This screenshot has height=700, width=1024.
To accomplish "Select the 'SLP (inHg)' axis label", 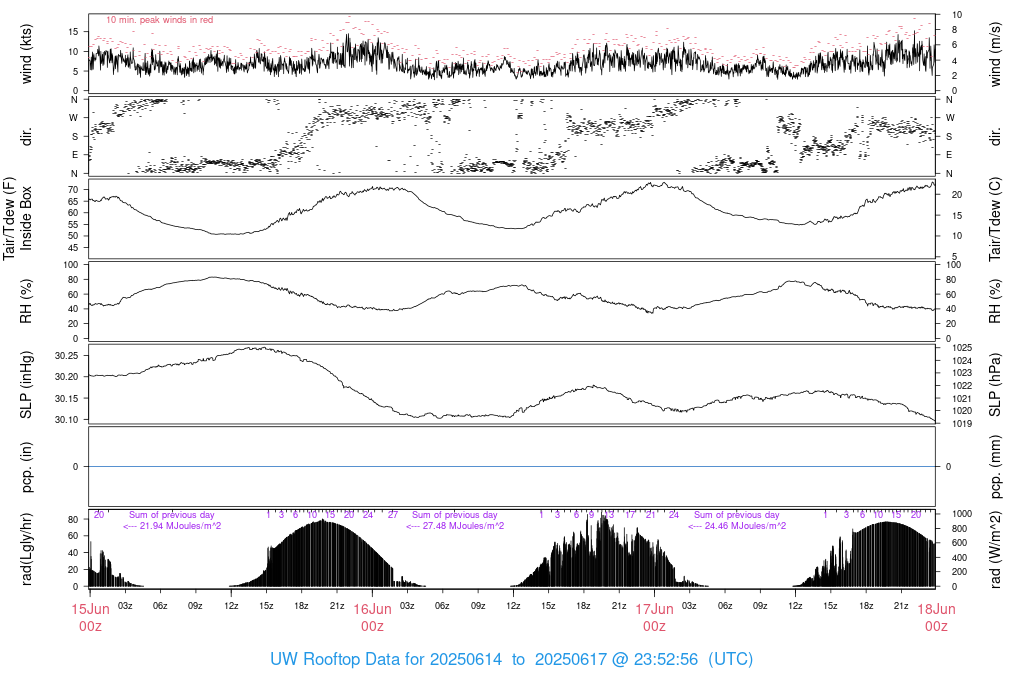I will coord(26,385).
